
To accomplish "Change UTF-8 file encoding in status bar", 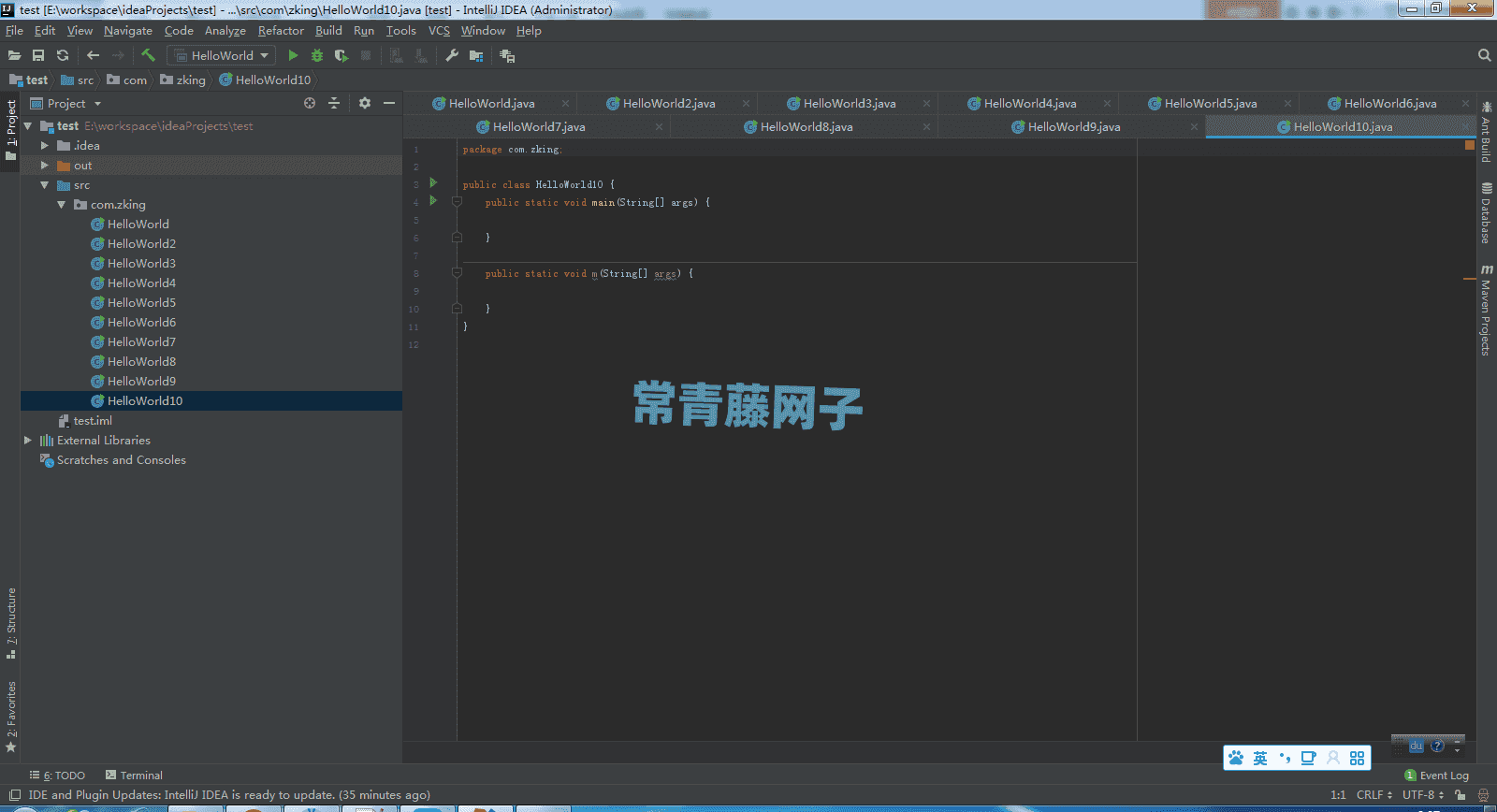I will coord(1423,795).
